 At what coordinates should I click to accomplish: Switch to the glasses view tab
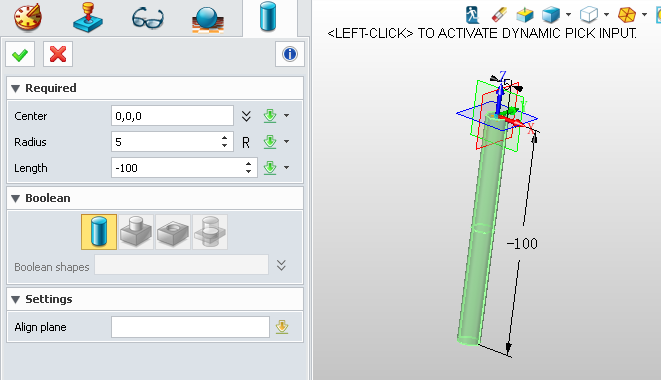coord(148,19)
